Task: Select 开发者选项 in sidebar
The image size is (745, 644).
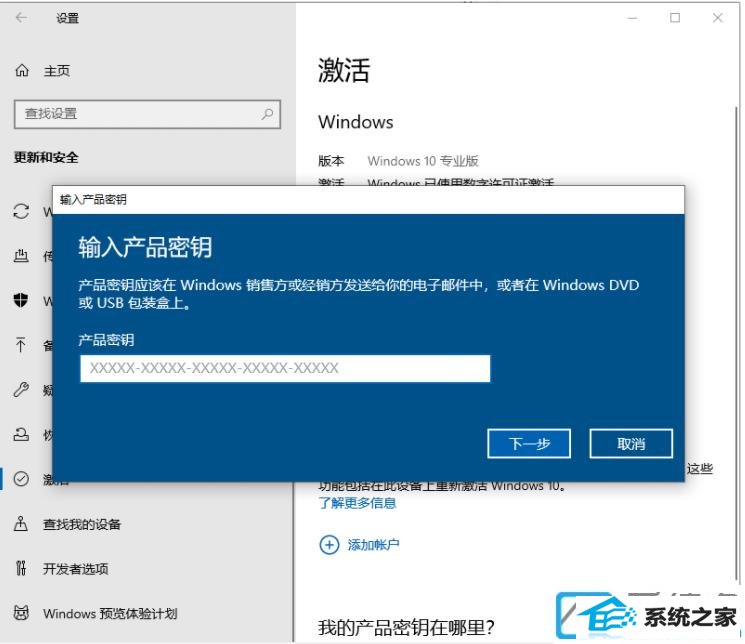Action: pyautogui.click(x=76, y=569)
